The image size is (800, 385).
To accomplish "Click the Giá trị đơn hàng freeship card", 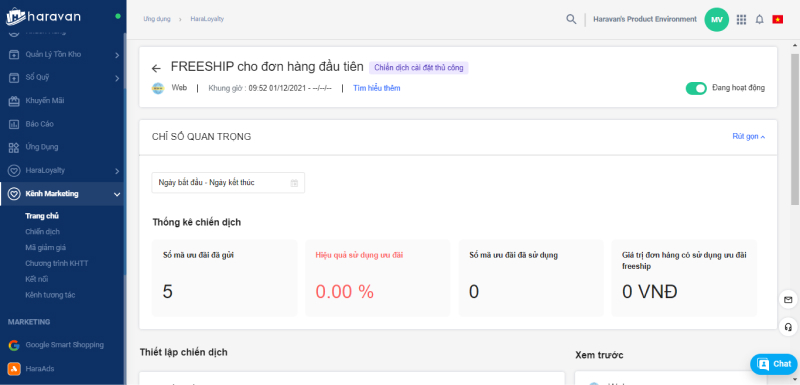I will click(684, 278).
